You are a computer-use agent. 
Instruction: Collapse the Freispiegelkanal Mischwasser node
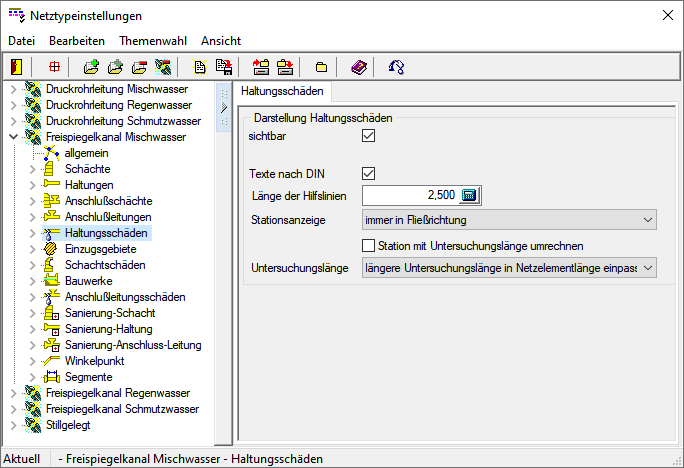tap(13, 137)
